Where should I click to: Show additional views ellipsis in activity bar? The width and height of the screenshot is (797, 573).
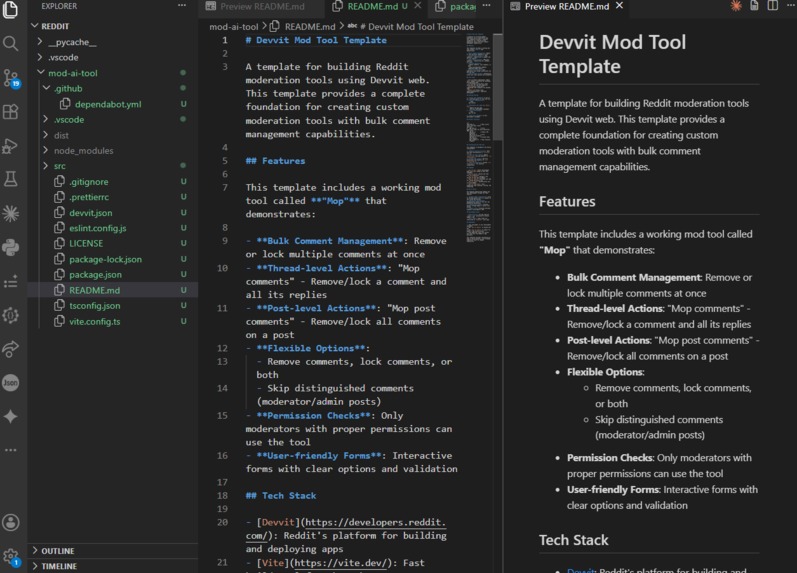[11, 450]
